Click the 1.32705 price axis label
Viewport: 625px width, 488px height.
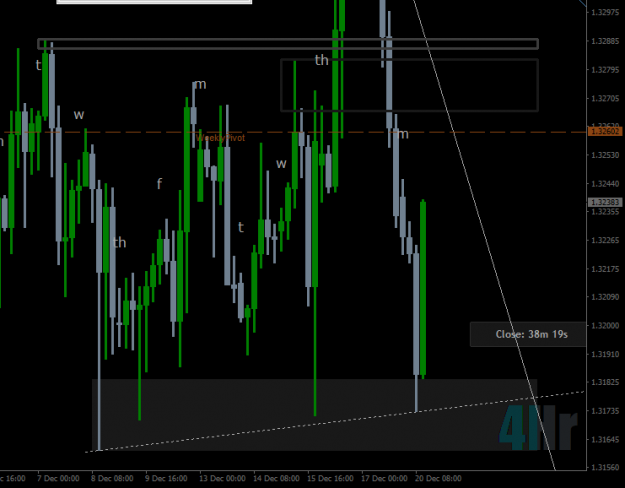(x=605, y=98)
